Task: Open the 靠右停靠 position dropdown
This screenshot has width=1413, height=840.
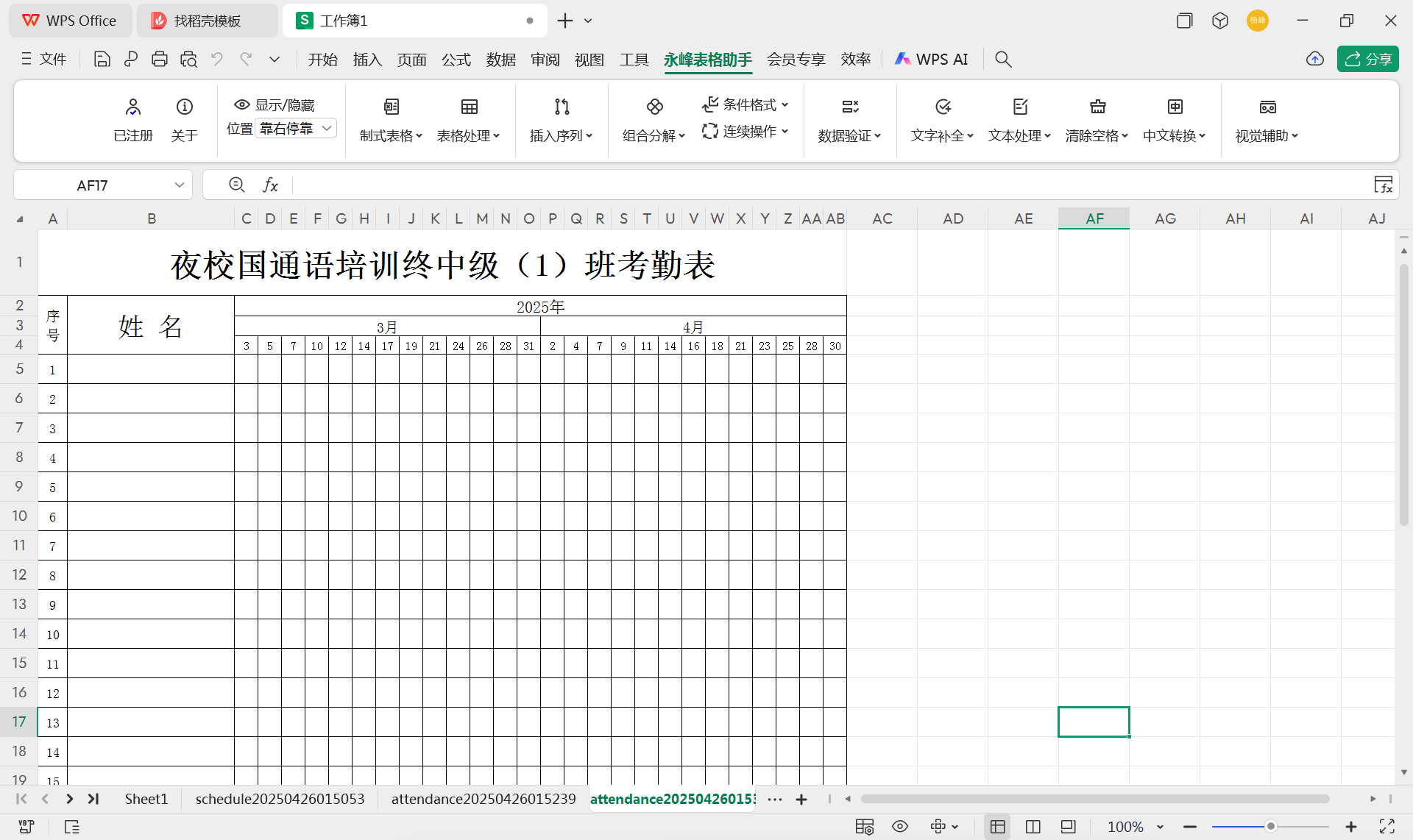Action: coord(294,127)
